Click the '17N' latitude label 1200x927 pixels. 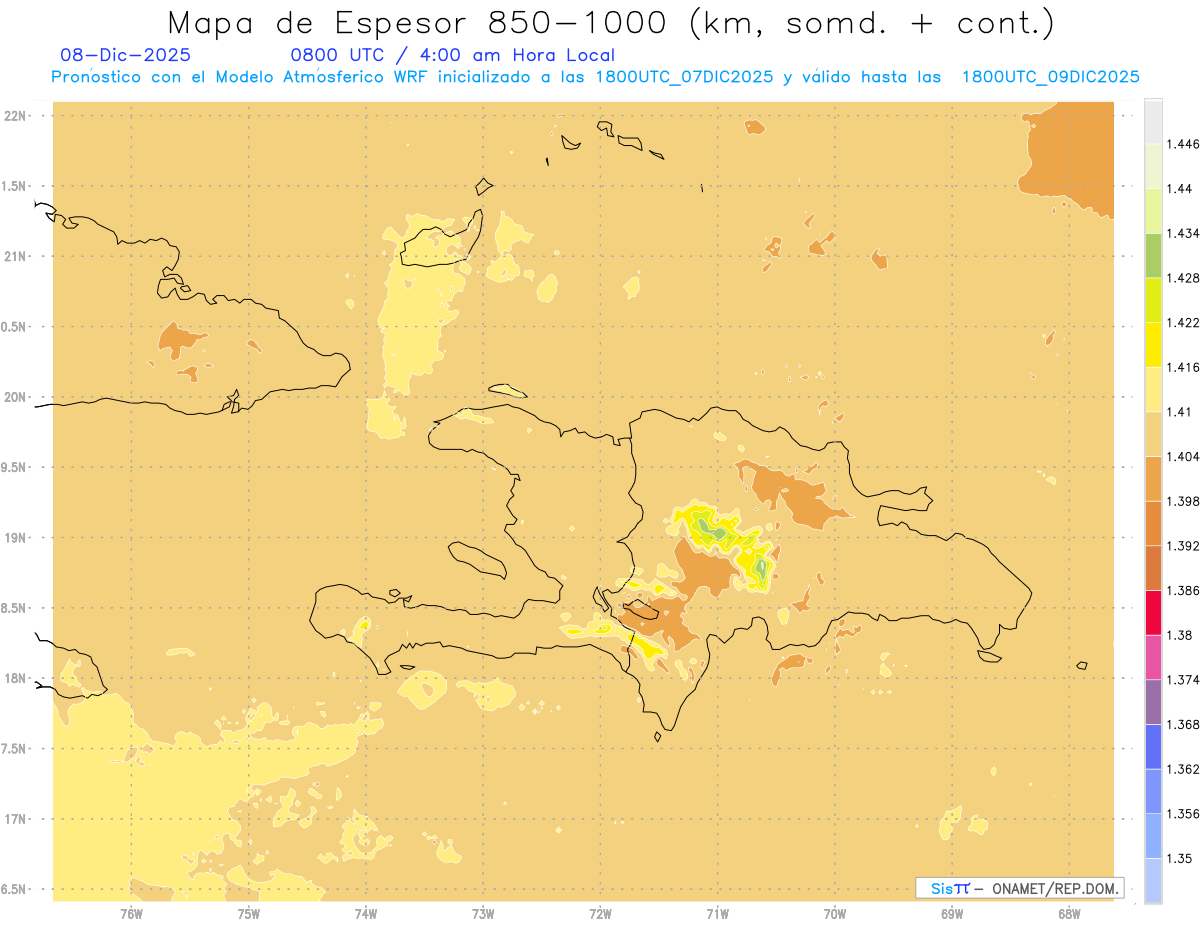(x=17, y=820)
